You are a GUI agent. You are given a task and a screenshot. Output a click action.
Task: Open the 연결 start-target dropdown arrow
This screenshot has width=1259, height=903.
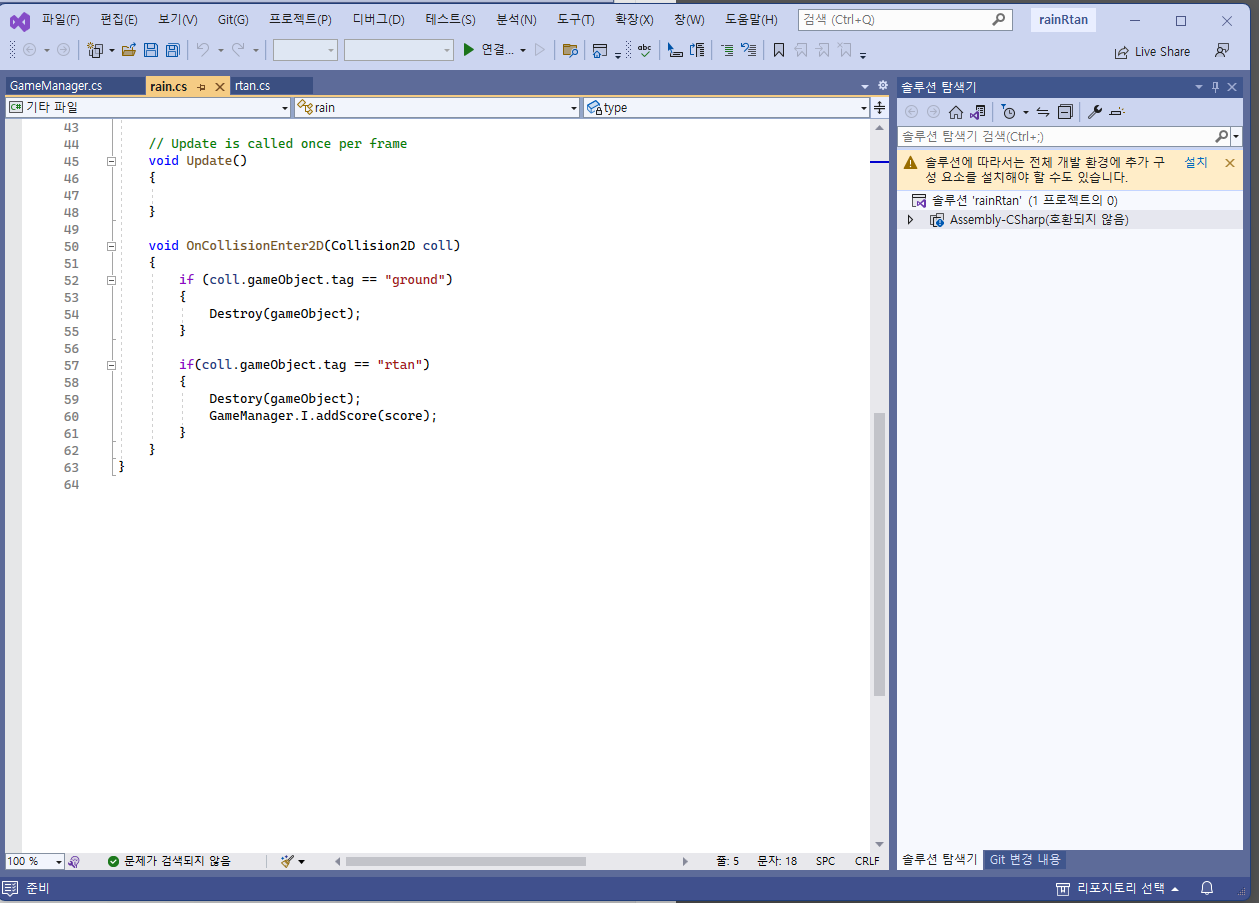click(x=523, y=50)
